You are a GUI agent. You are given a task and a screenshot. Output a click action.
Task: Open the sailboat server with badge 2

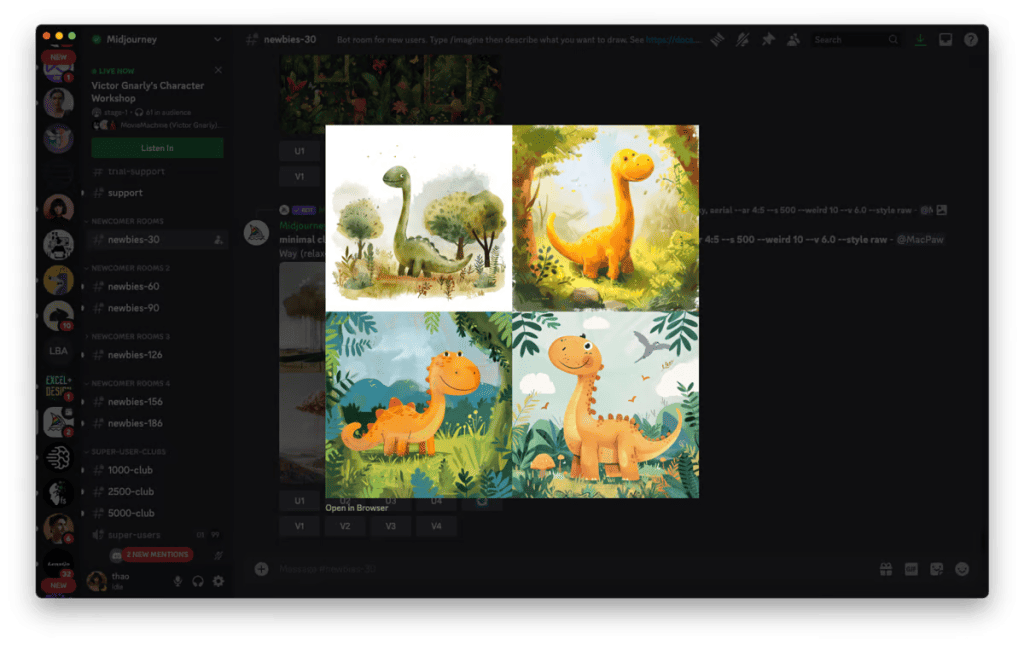click(58, 422)
